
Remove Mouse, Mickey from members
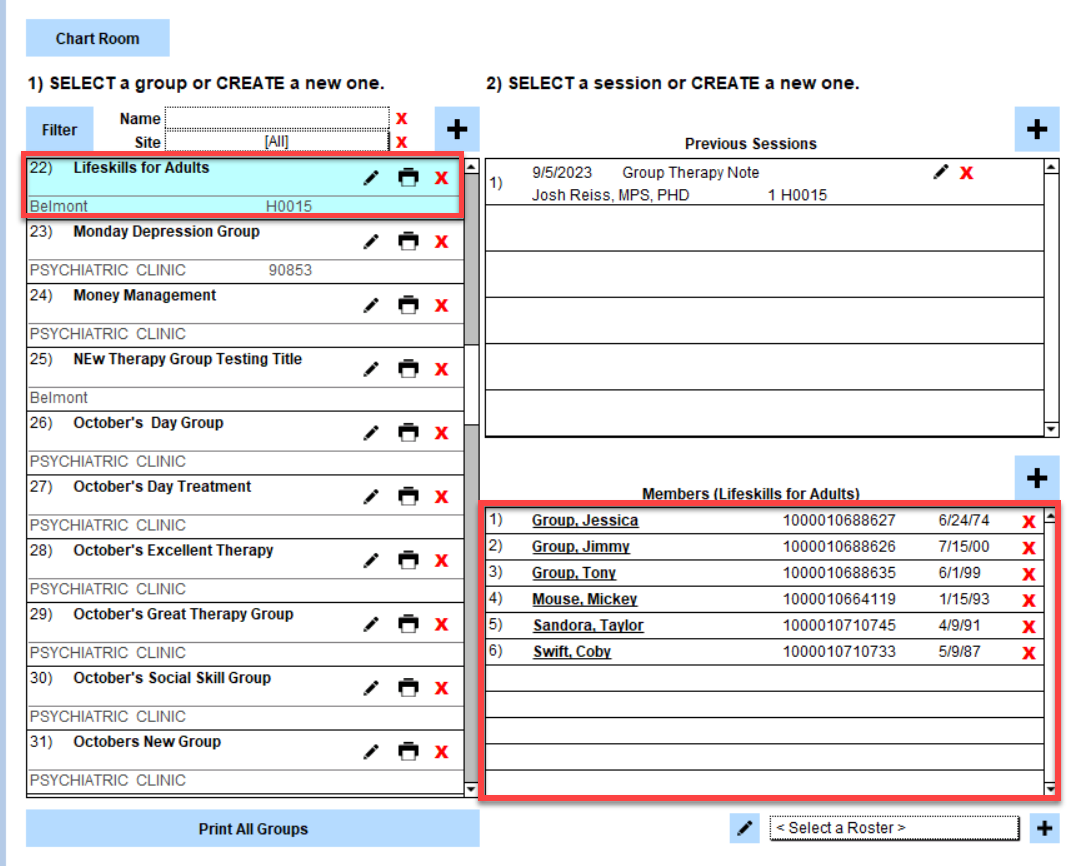[1028, 600]
